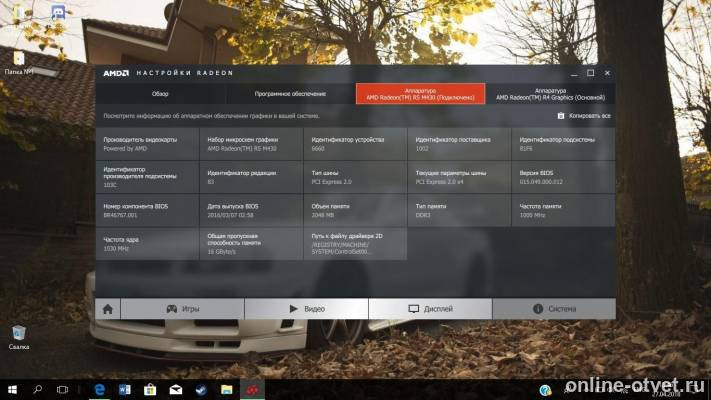Click the Тип шины tile

coord(355,177)
